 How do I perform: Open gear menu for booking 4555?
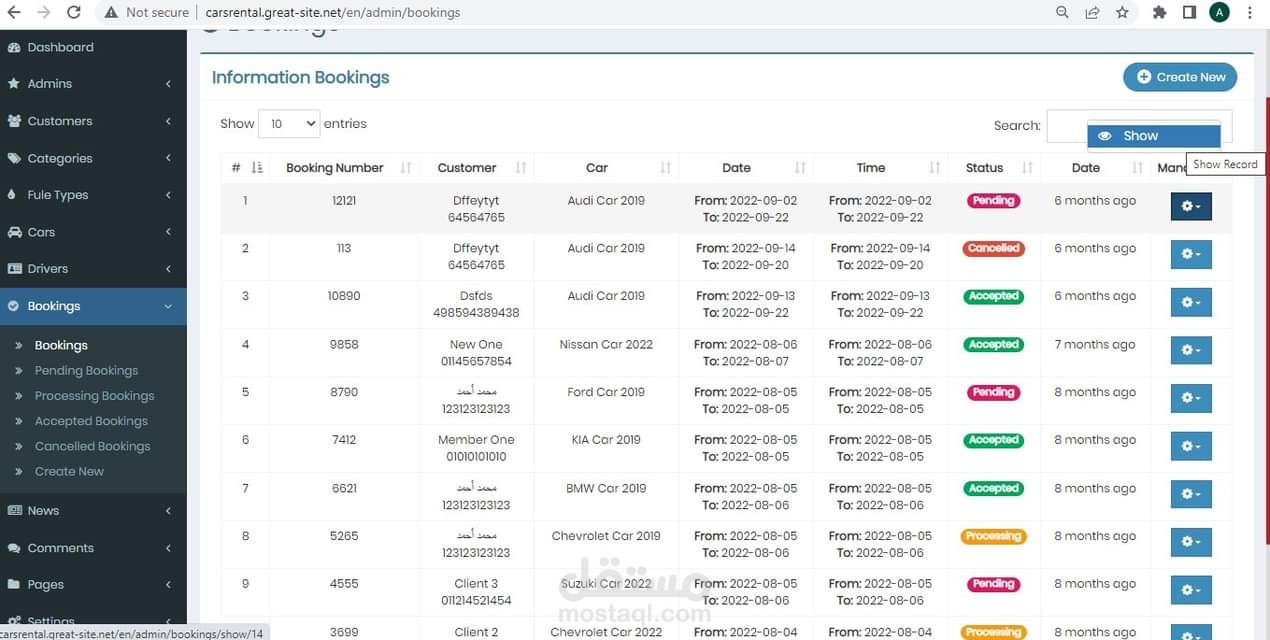[1191, 591]
